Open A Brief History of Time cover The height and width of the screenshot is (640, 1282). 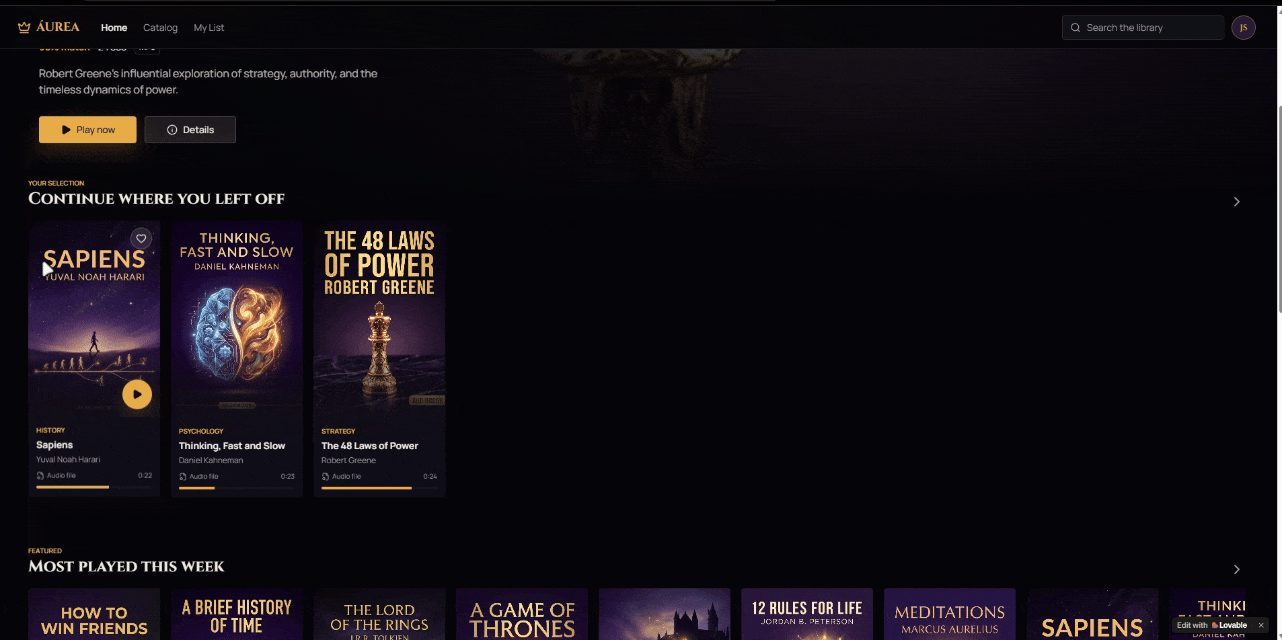pyautogui.click(x=237, y=614)
